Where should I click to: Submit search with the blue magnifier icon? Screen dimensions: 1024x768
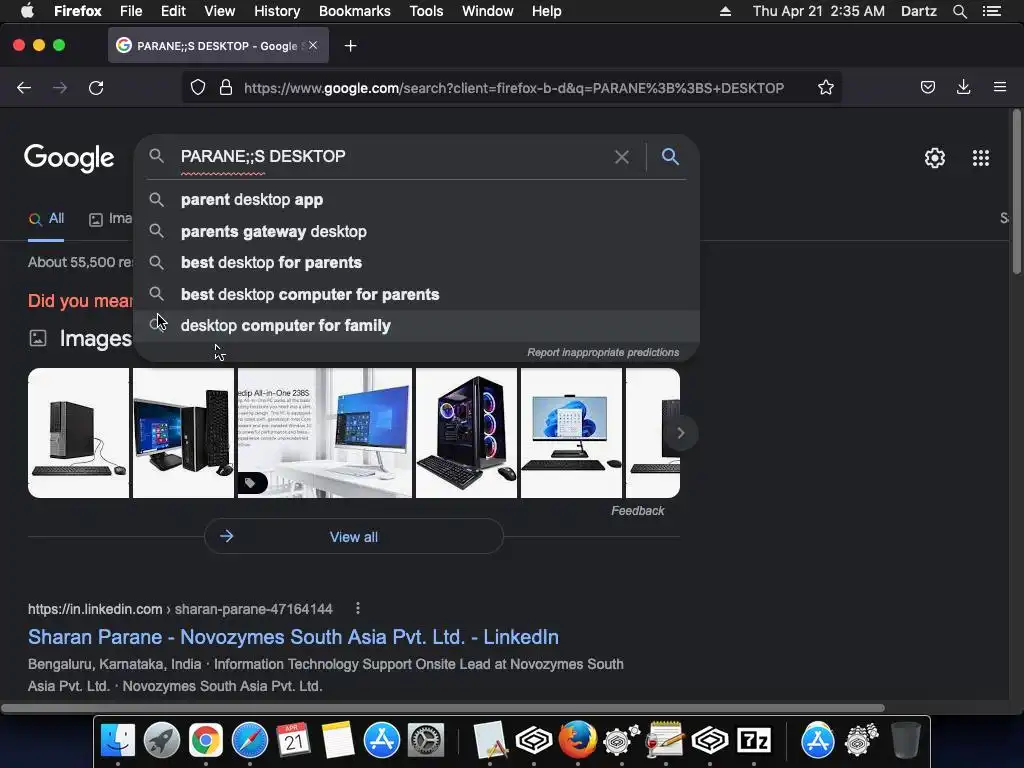pos(670,156)
